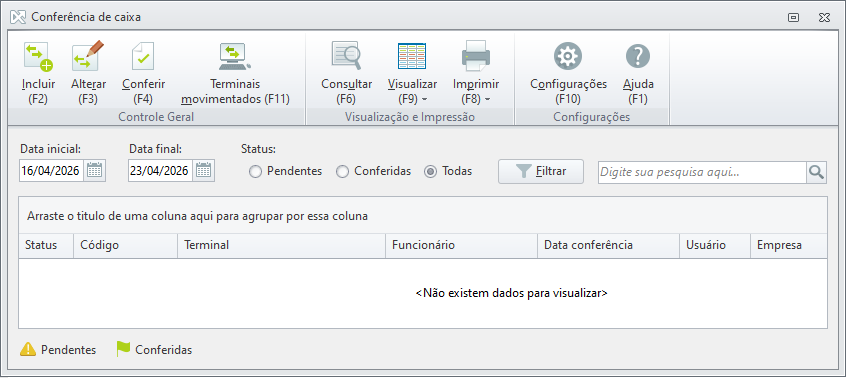The height and width of the screenshot is (378, 847).
Task: Sort by the Funcionário column header
Action: (x=461, y=245)
